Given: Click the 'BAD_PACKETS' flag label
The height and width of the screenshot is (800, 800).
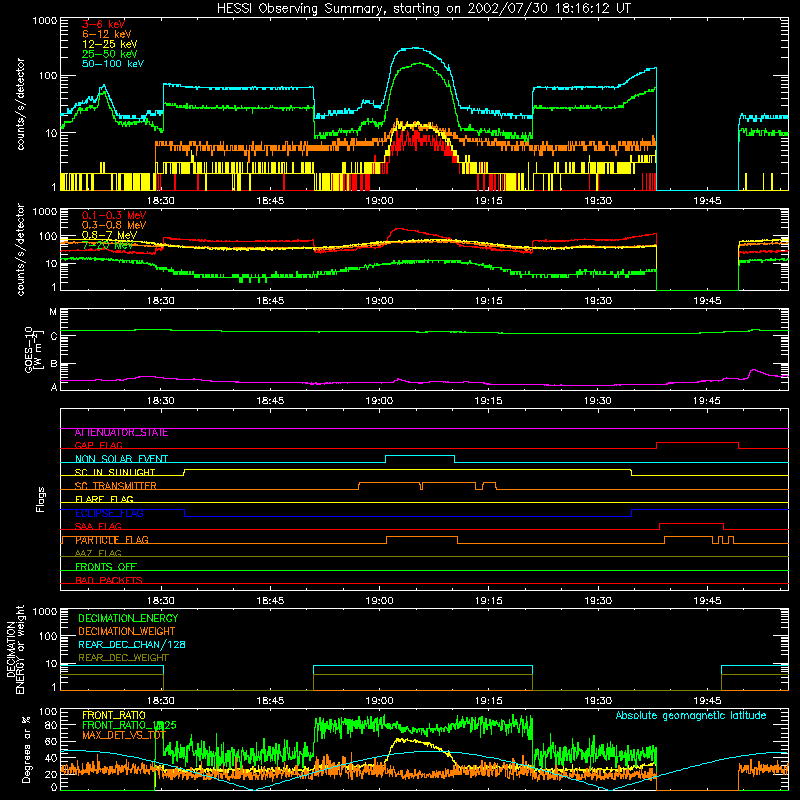Looking at the screenshot, I should click(109, 580).
